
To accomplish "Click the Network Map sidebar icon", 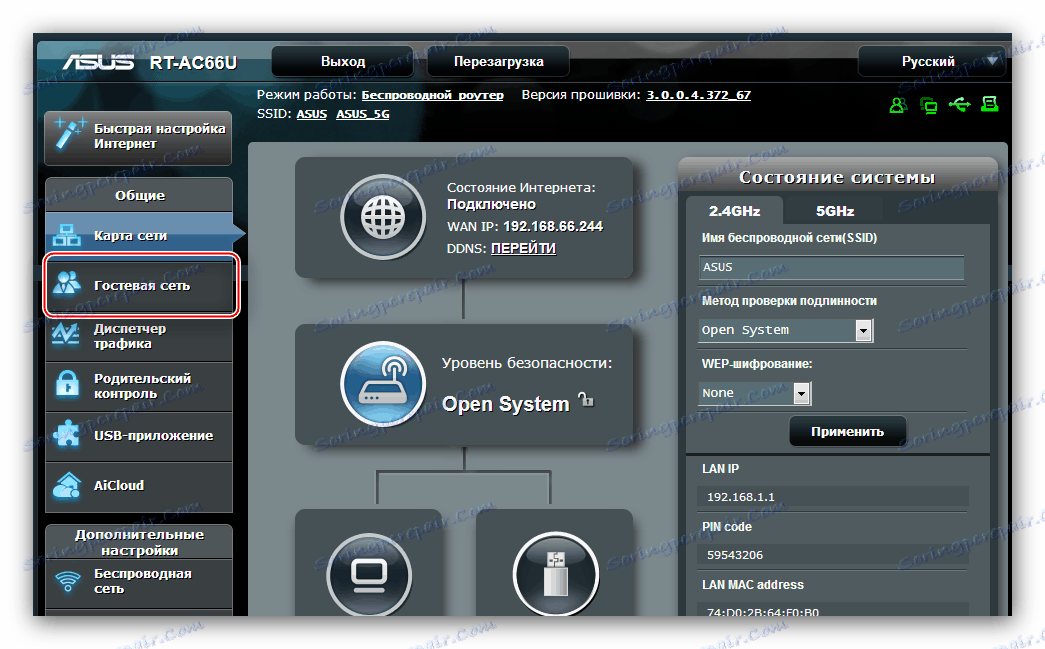I will pyautogui.click(x=67, y=235).
